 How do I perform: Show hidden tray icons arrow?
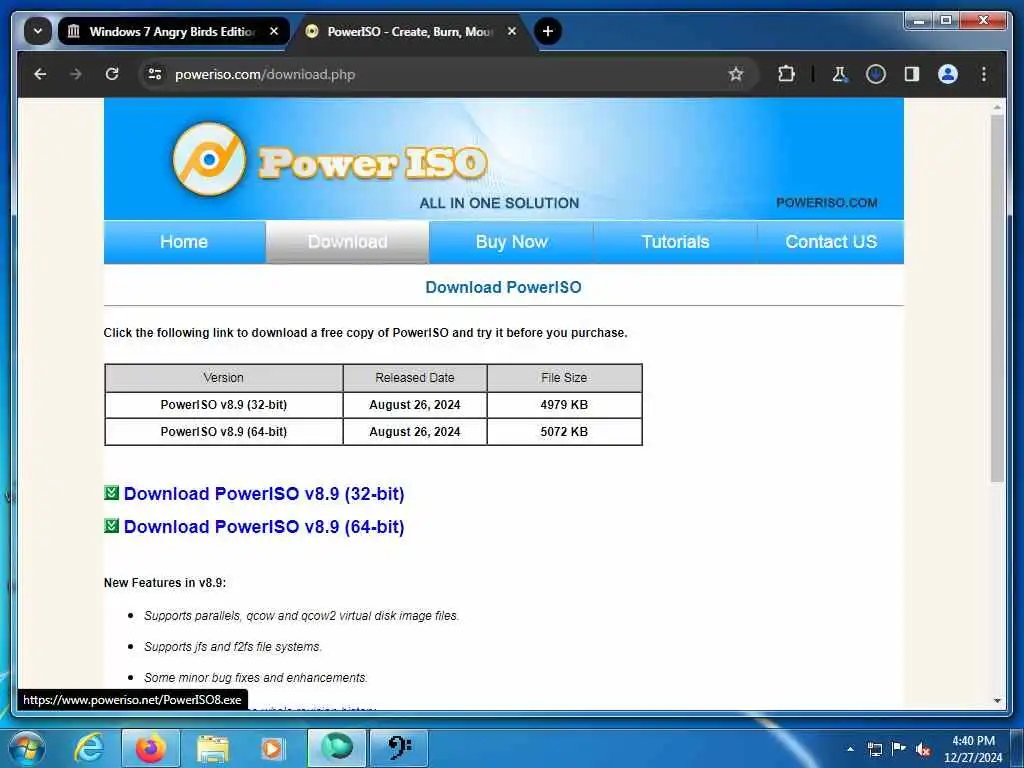(x=850, y=749)
